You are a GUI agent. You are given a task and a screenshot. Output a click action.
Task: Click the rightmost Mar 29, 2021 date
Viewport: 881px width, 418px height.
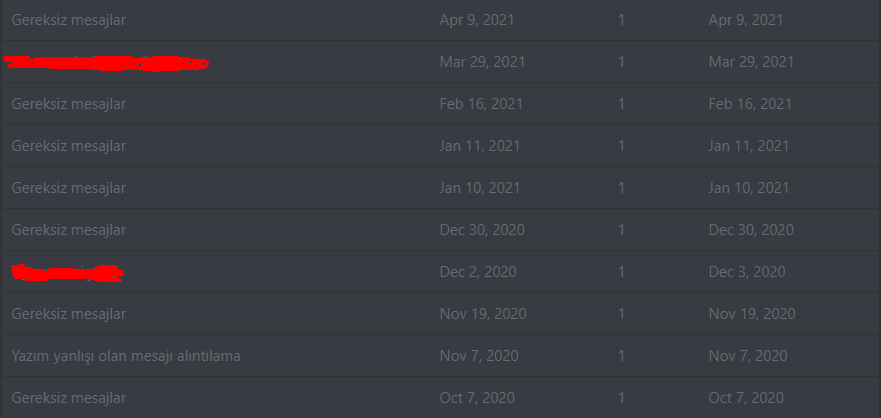(751, 62)
